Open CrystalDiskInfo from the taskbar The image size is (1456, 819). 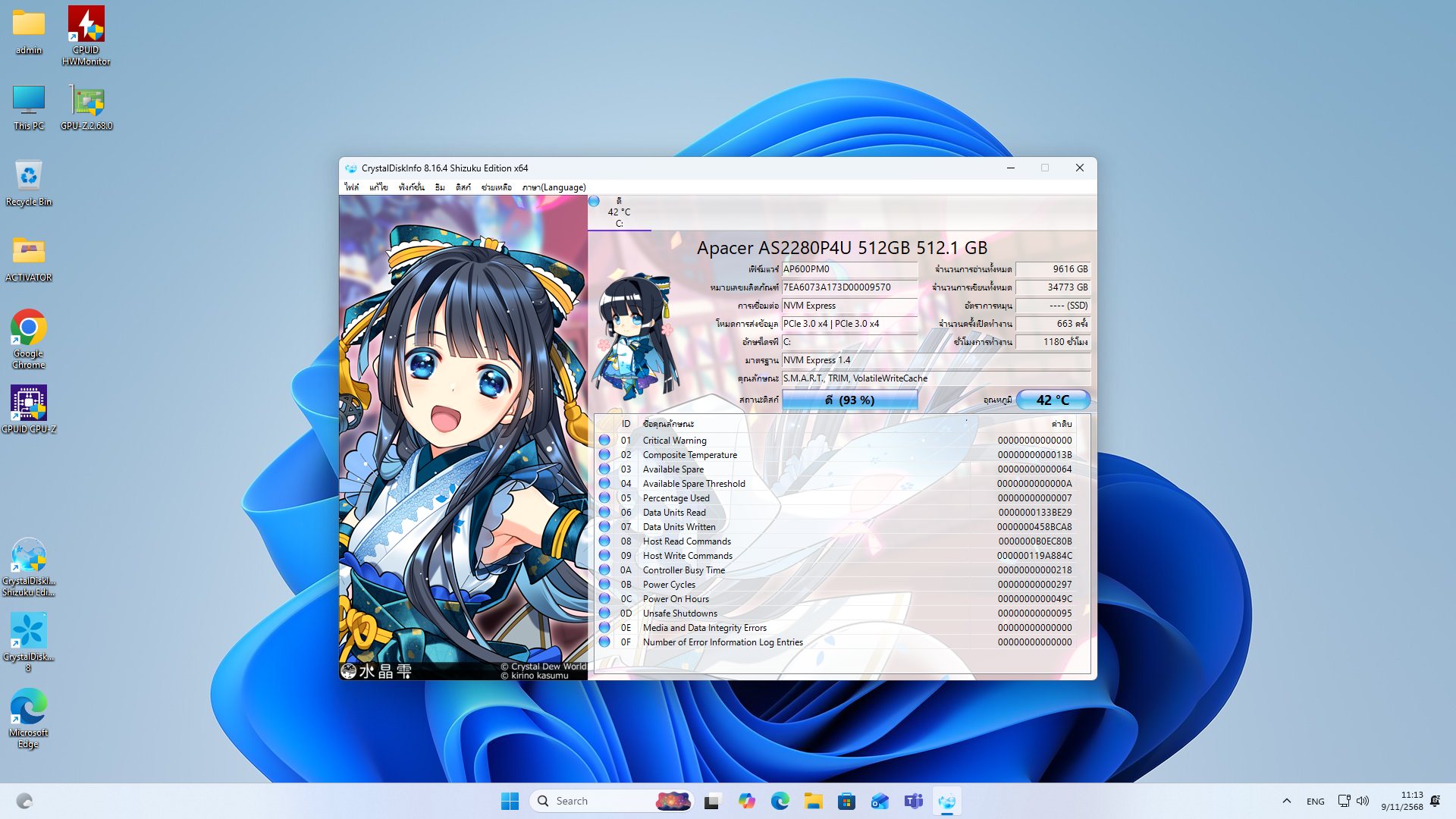tap(946, 802)
